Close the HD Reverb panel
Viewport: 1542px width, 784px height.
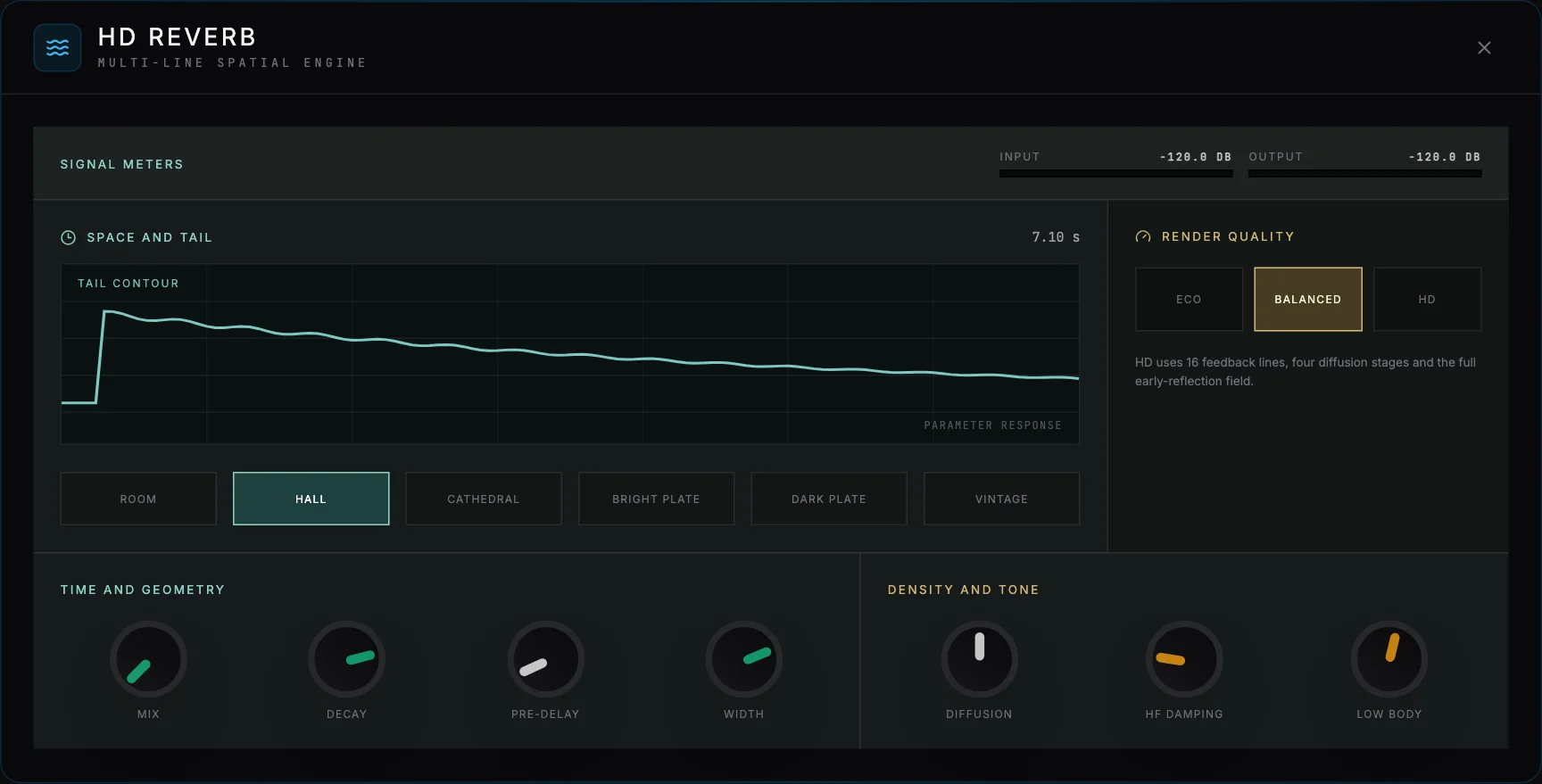(1484, 47)
